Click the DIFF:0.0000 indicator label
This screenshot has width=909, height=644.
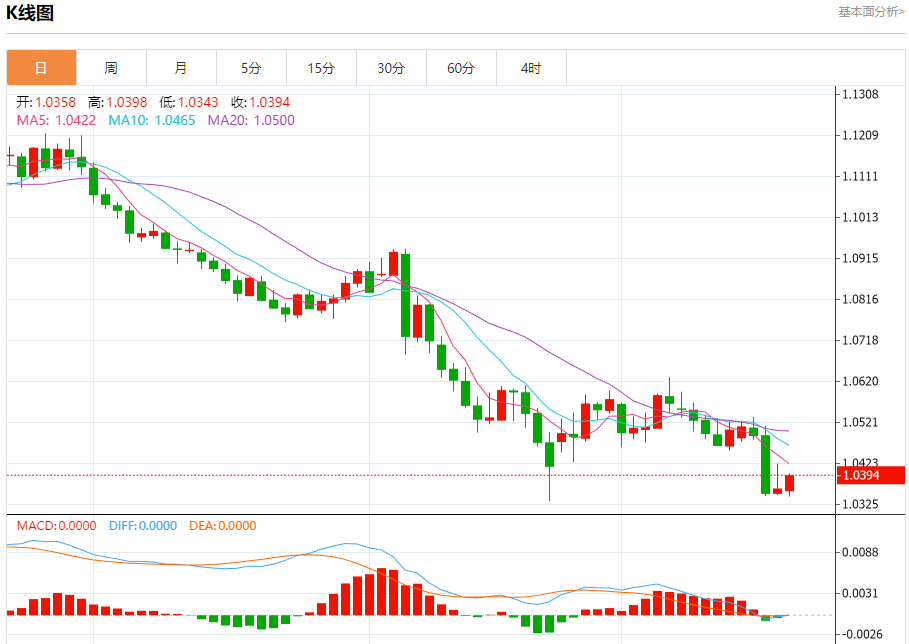coord(143,526)
